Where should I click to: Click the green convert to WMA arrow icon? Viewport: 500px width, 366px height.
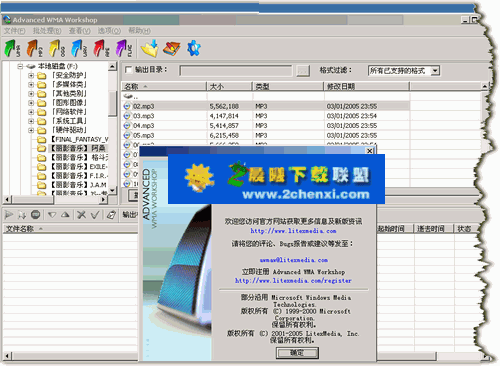[x=12, y=48]
